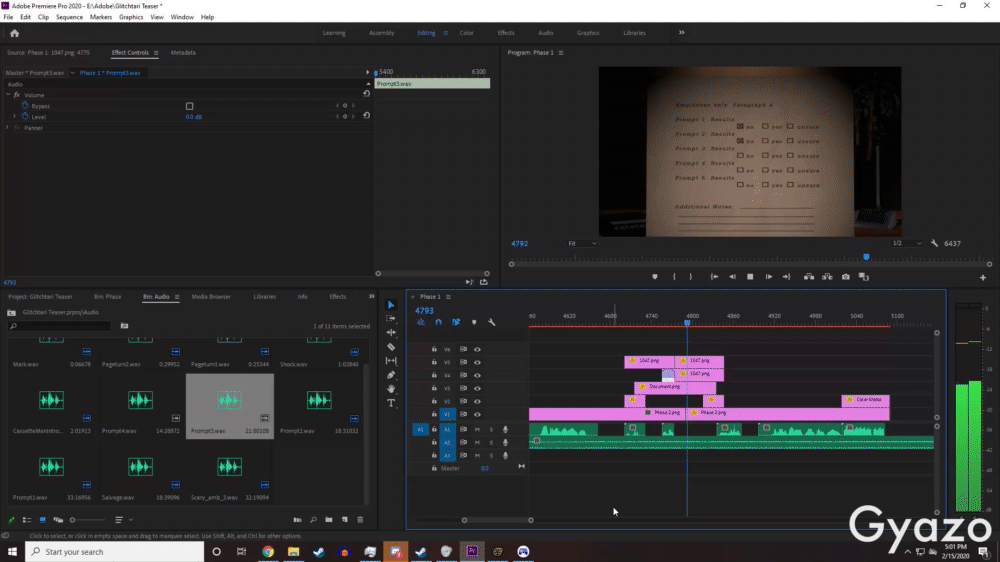Image resolution: width=1000 pixels, height=562 pixels.
Task: Expand the Level property
Action: click(15, 117)
